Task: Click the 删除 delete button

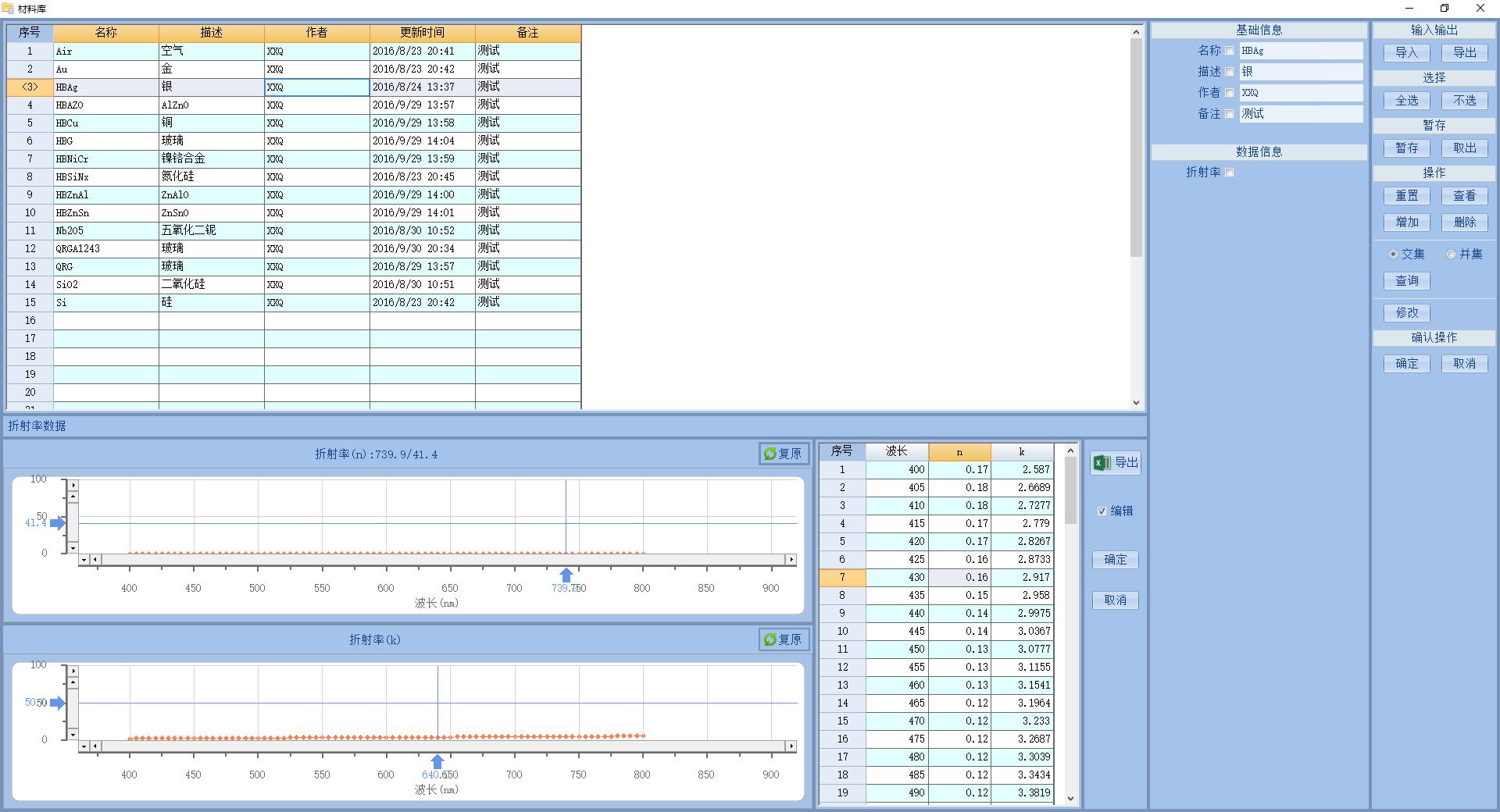Action: tap(1465, 223)
